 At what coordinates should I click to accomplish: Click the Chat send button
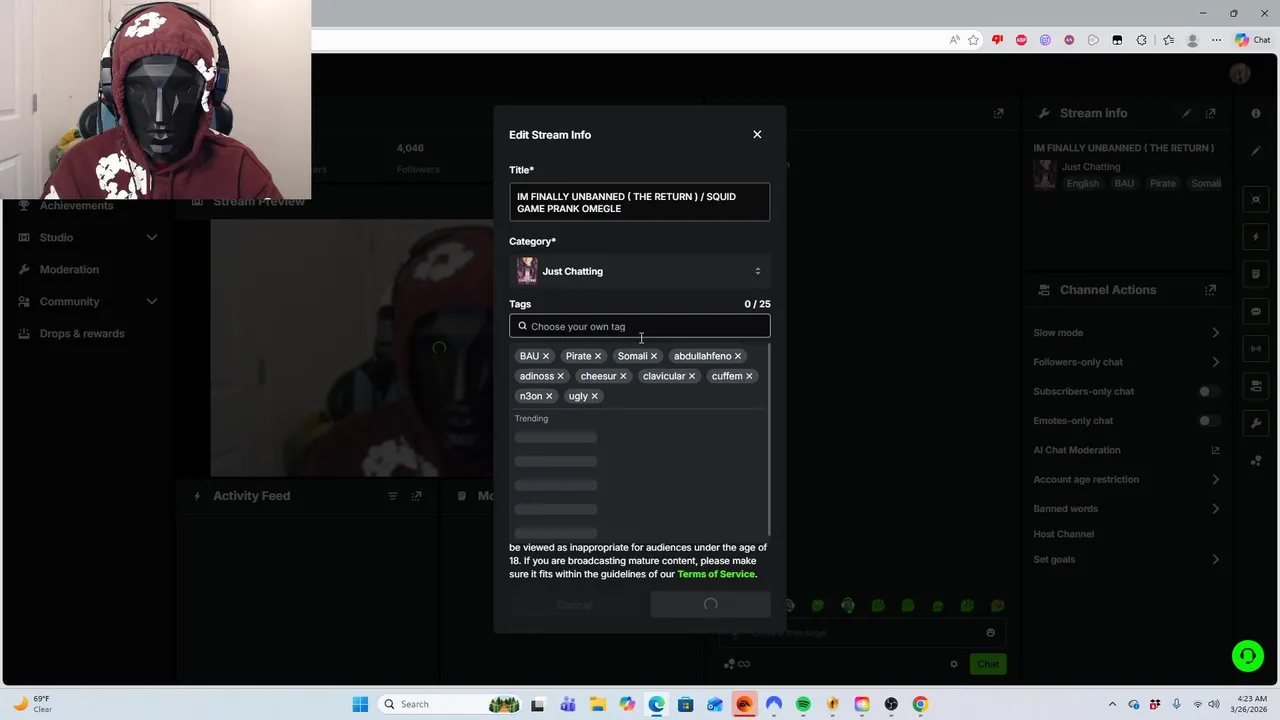[x=988, y=664]
